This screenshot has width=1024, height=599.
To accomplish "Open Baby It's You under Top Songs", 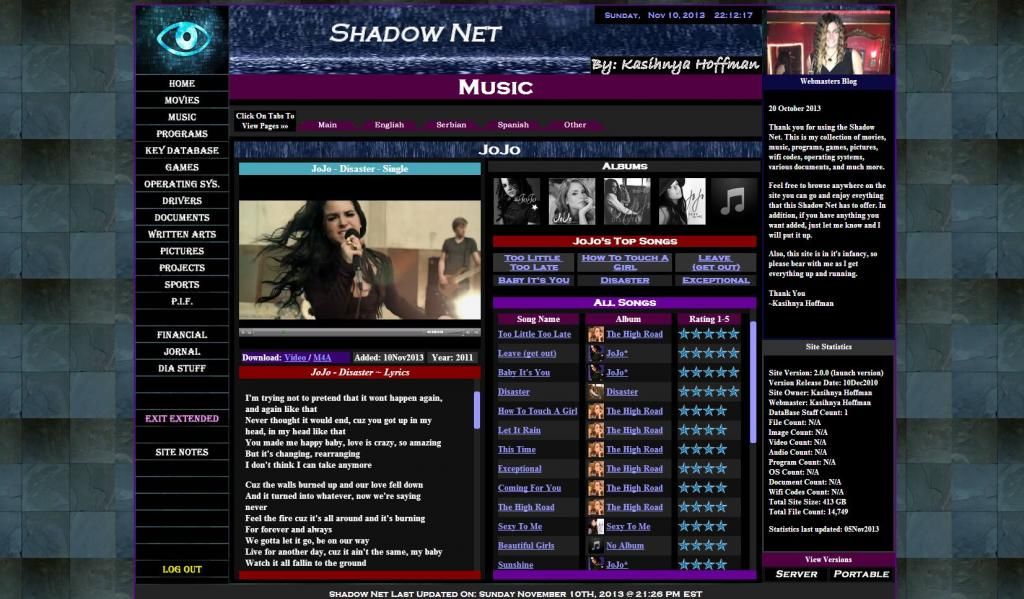I will [x=534, y=281].
